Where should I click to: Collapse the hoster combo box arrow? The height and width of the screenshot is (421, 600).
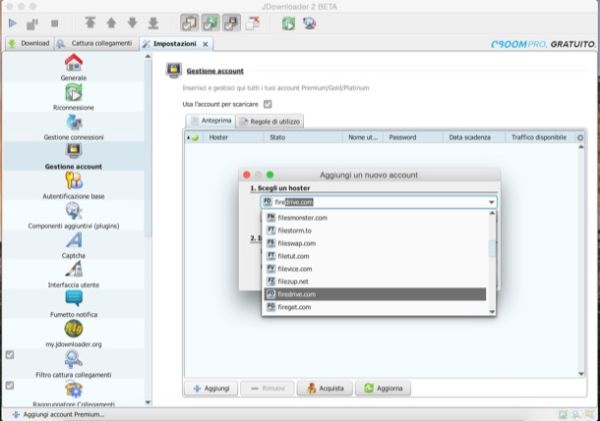tap(491, 202)
